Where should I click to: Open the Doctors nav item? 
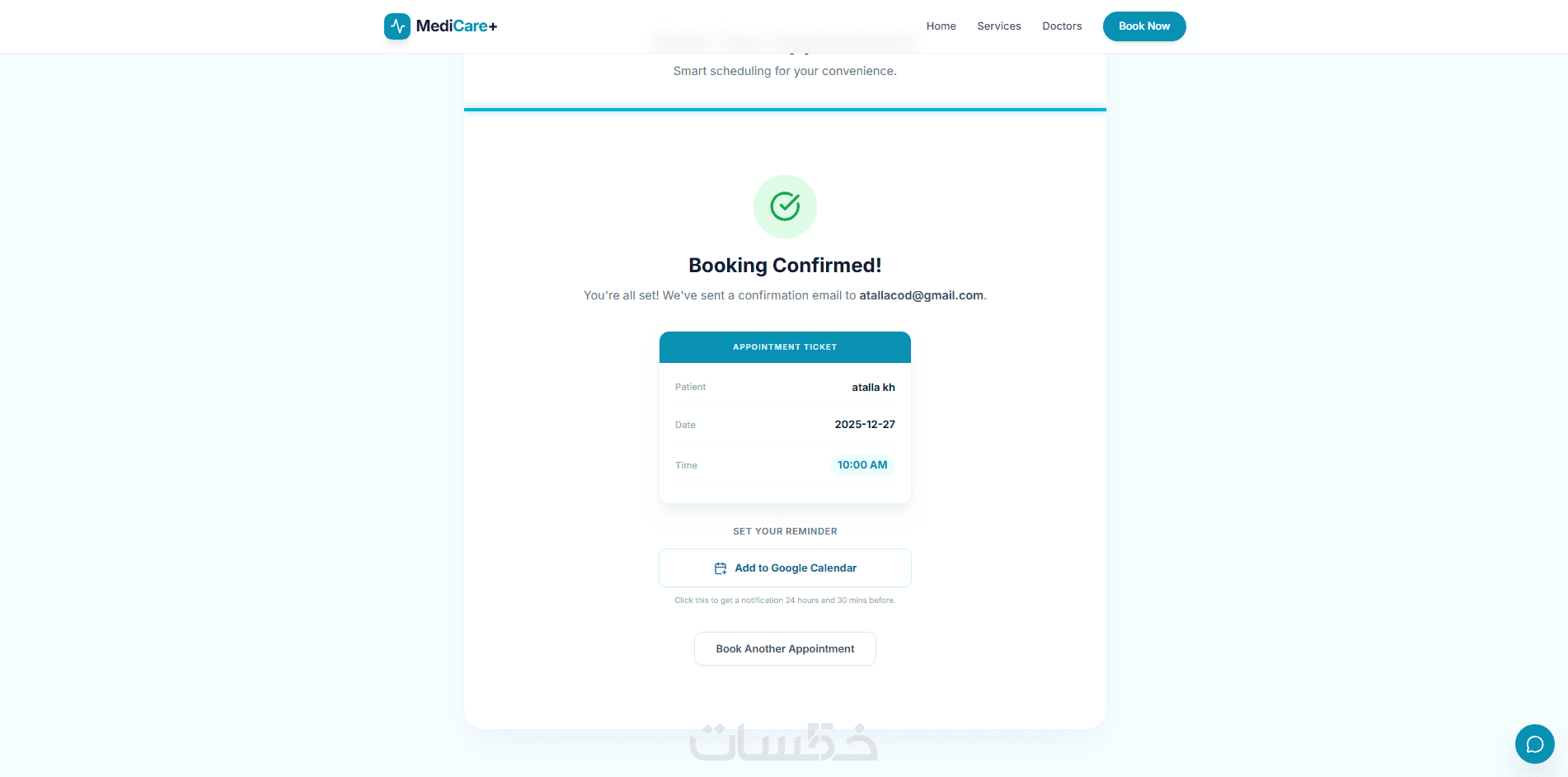pos(1062,26)
